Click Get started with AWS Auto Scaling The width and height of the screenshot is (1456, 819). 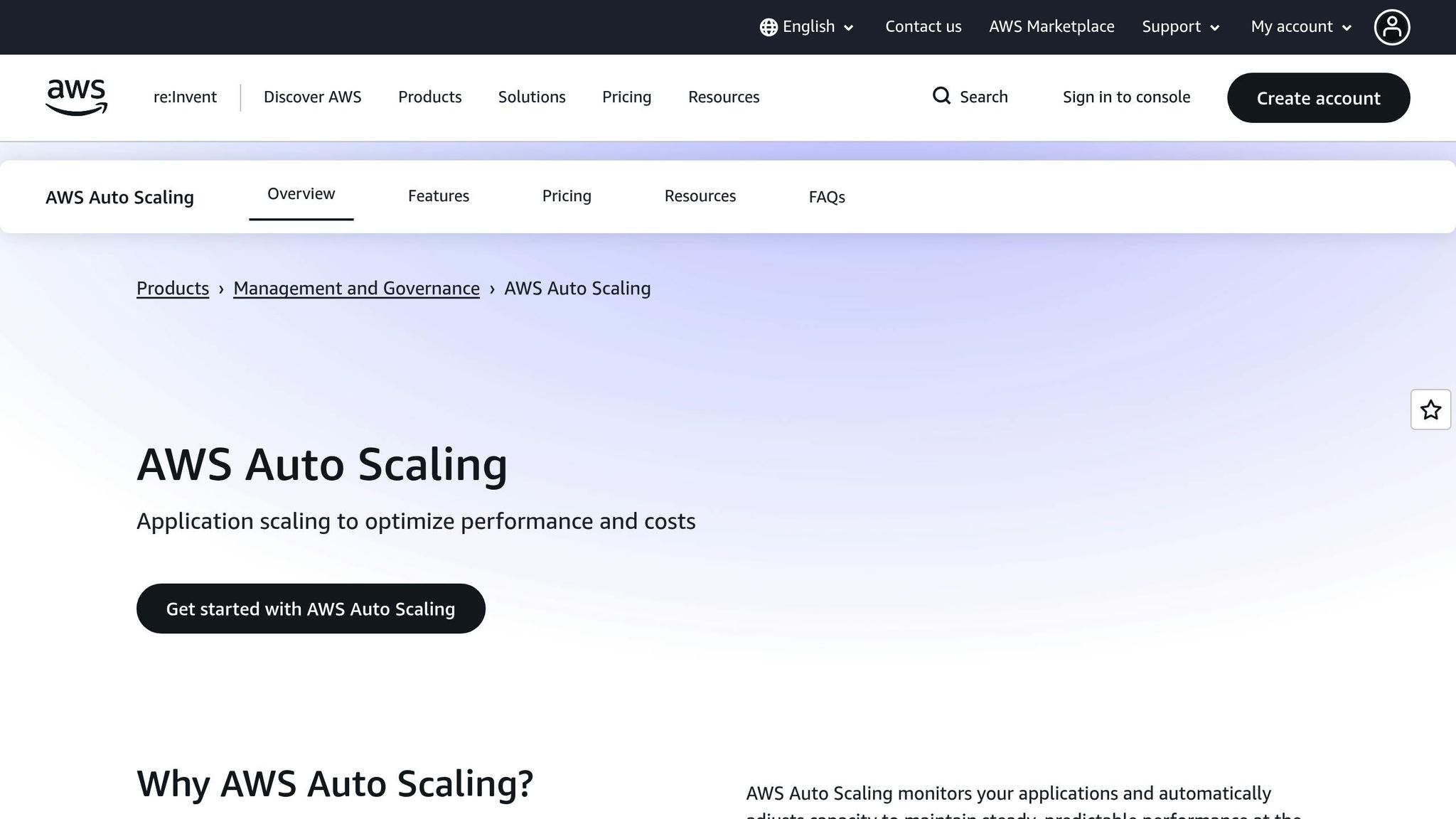coord(311,609)
